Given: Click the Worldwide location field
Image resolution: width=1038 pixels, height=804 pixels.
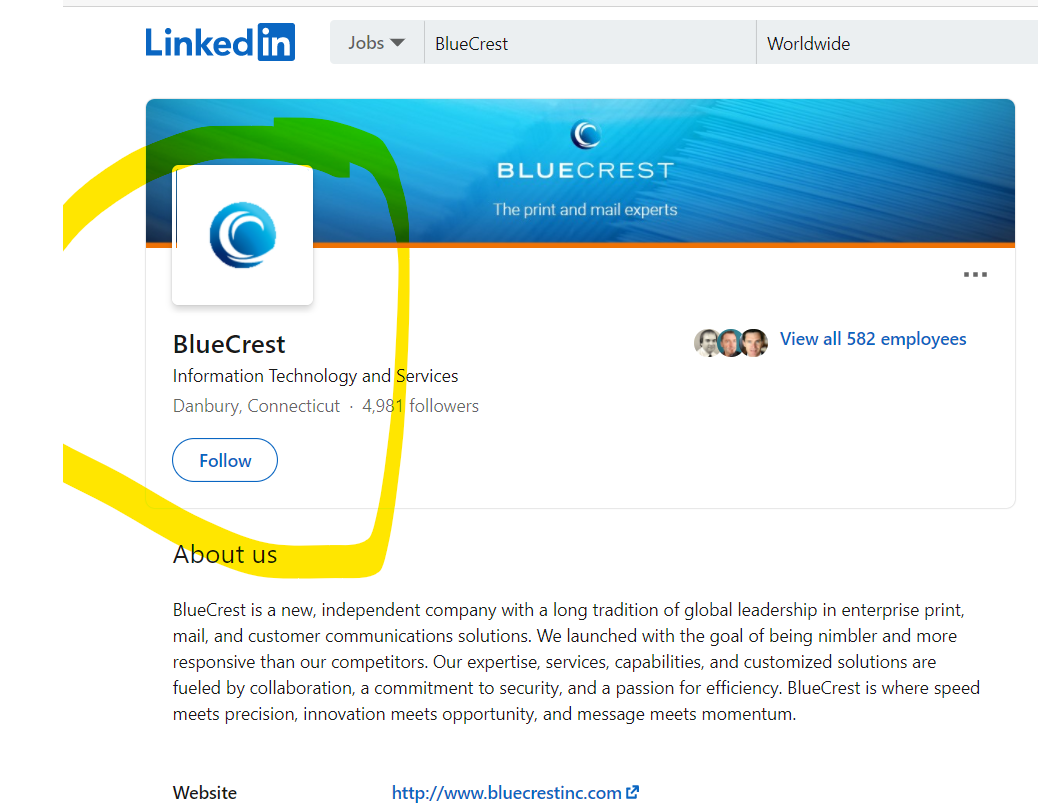Looking at the screenshot, I should pos(897,42).
